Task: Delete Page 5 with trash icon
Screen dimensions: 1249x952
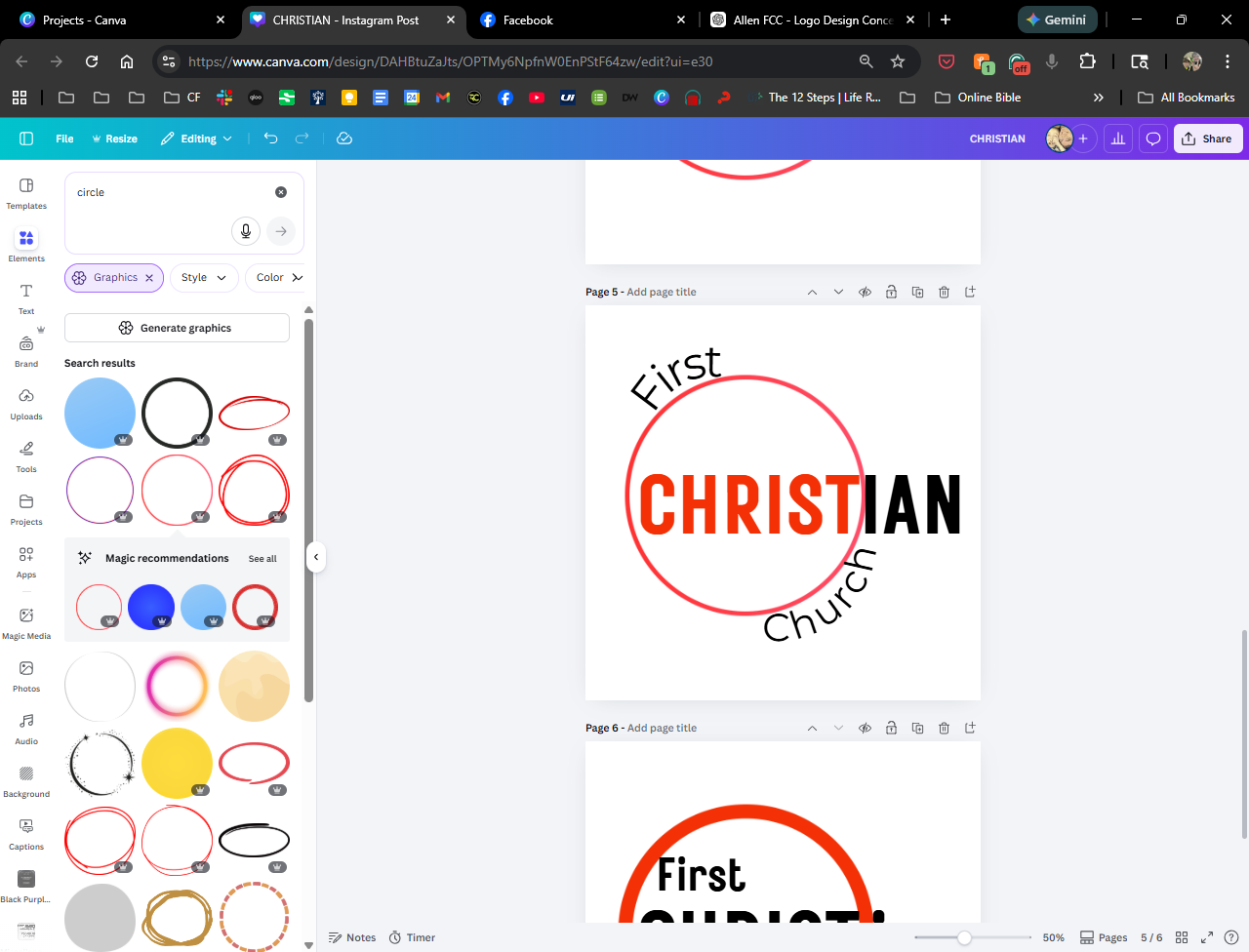Action: point(944,292)
